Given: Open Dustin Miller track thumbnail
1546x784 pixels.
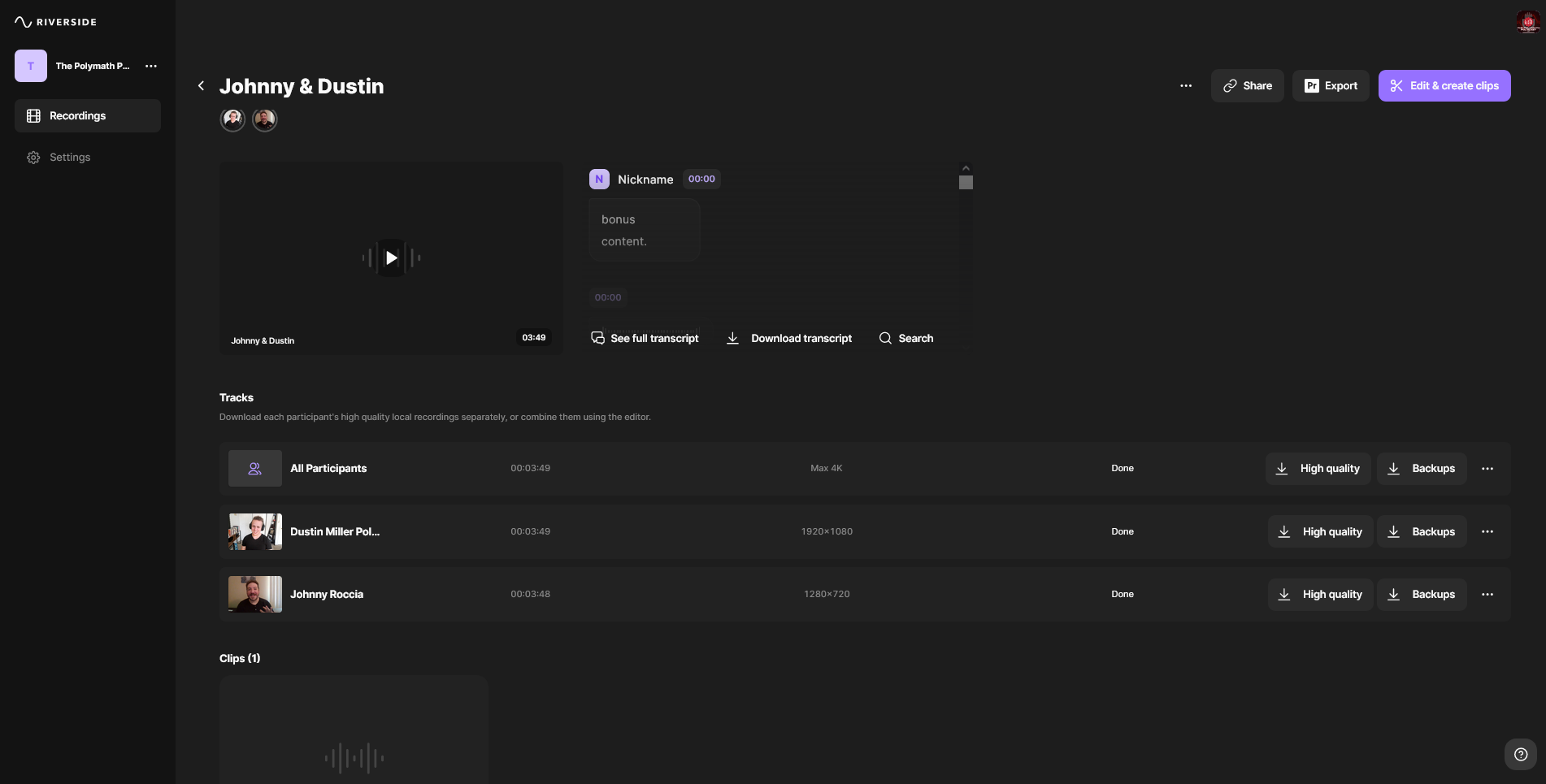Looking at the screenshot, I should 255,532.
